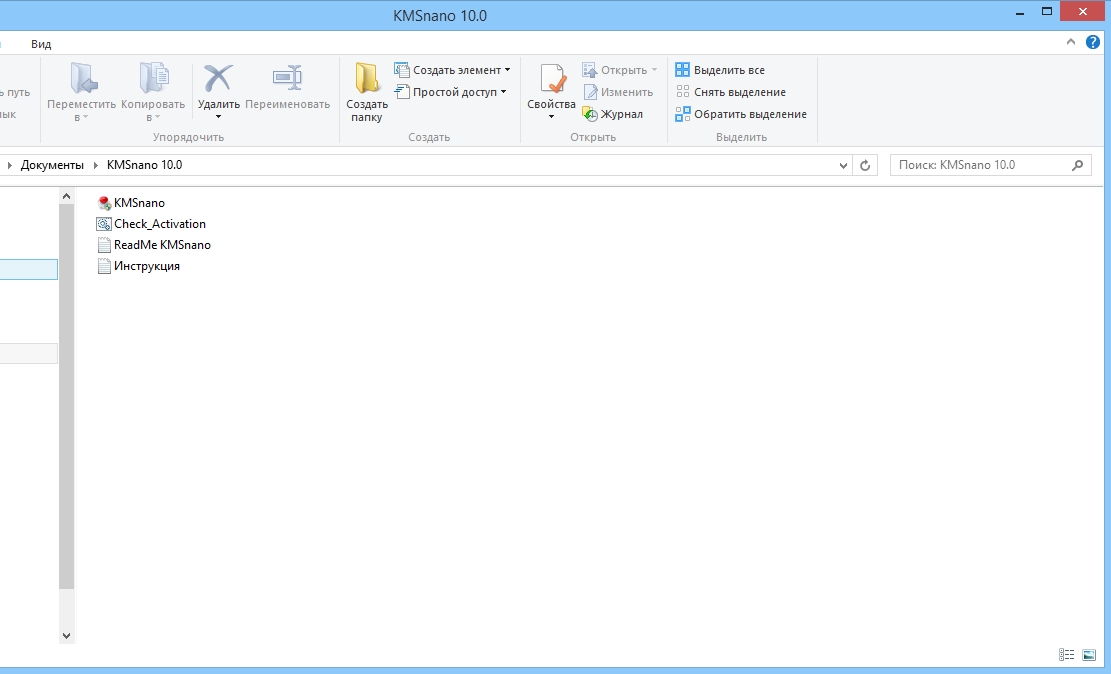
Task: Click Обратить выделение (Invert selection)
Action: [x=741, y=114]
